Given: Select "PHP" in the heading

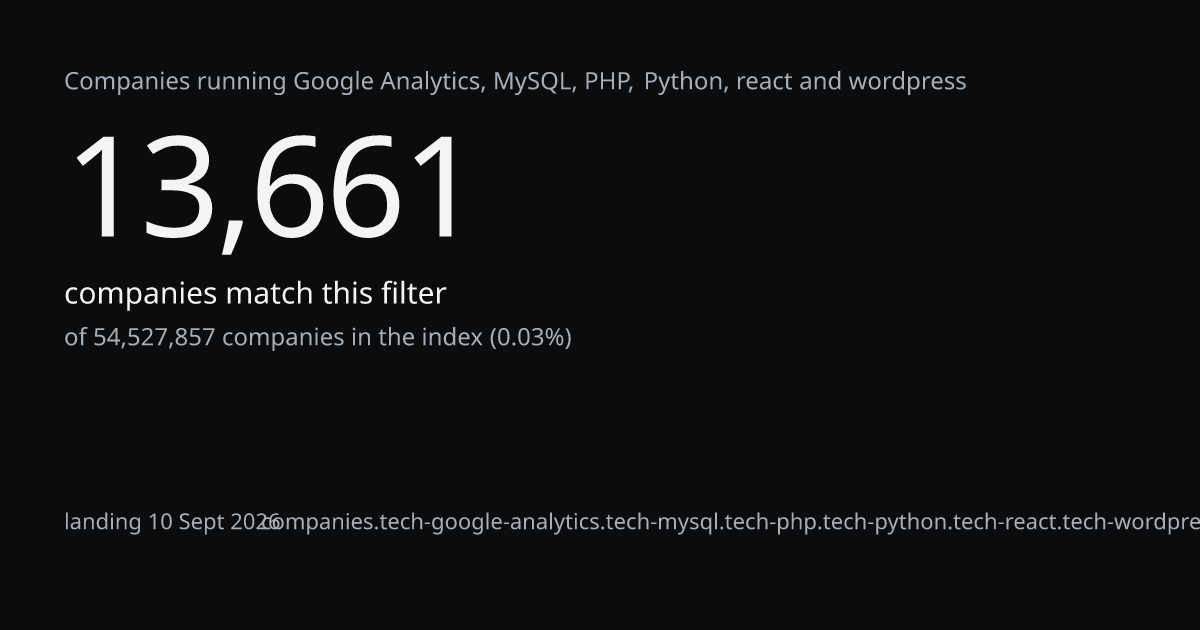Looking at the screenshot, I should 607,82.
